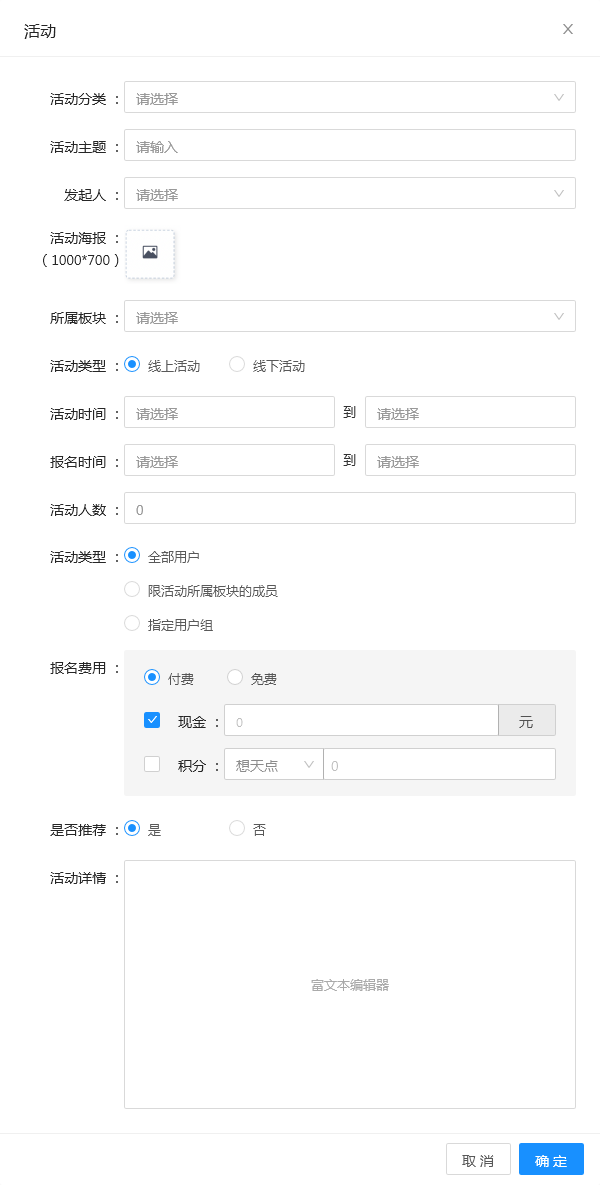This screenshot has width=600, height=1185.
Task: Uncheck the 现金 checkbox
Action: [x=152, y=720]
